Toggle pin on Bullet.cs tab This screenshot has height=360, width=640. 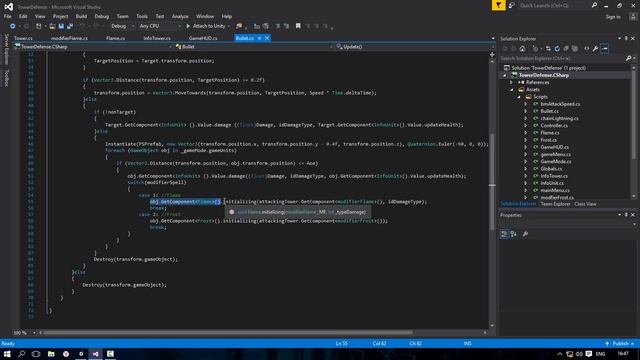(x=260, y=38)
